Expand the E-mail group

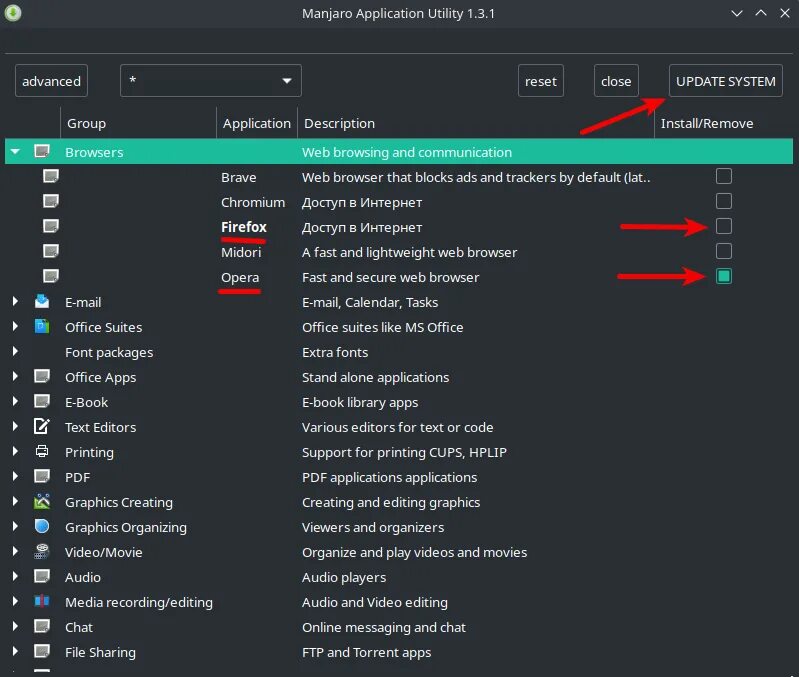coord(15,301)
